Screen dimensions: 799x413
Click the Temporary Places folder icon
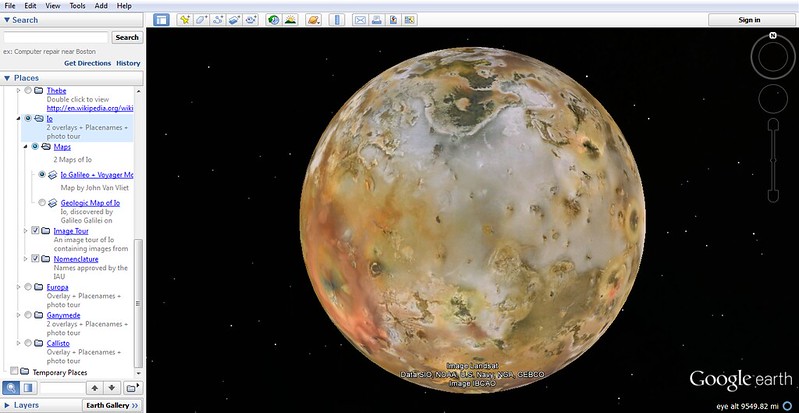tap(24, 371)
